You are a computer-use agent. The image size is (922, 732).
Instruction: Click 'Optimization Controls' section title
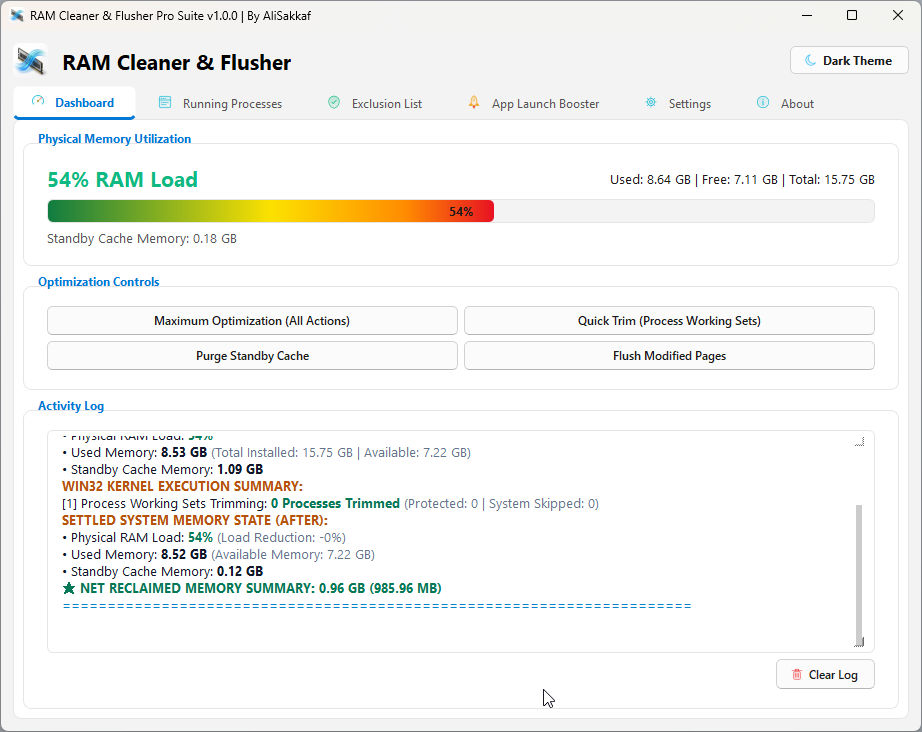click(99, 282)
